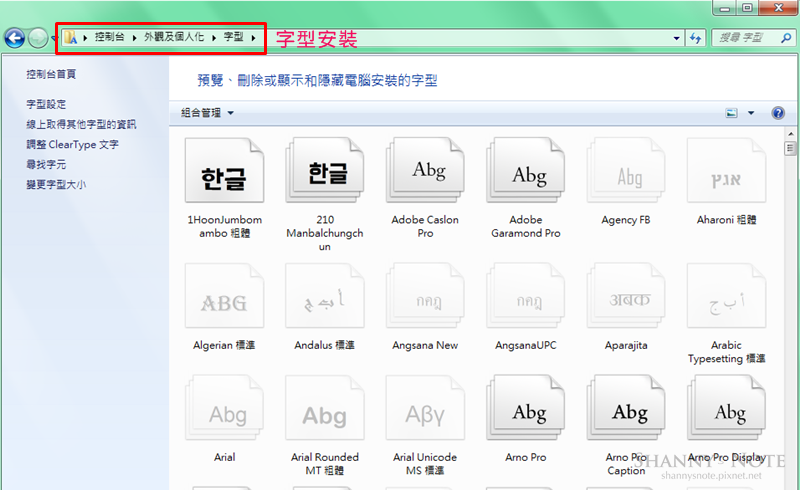
Task: Select the Arial Rounded MT 粗體 icon
Action: pos(324,407)
